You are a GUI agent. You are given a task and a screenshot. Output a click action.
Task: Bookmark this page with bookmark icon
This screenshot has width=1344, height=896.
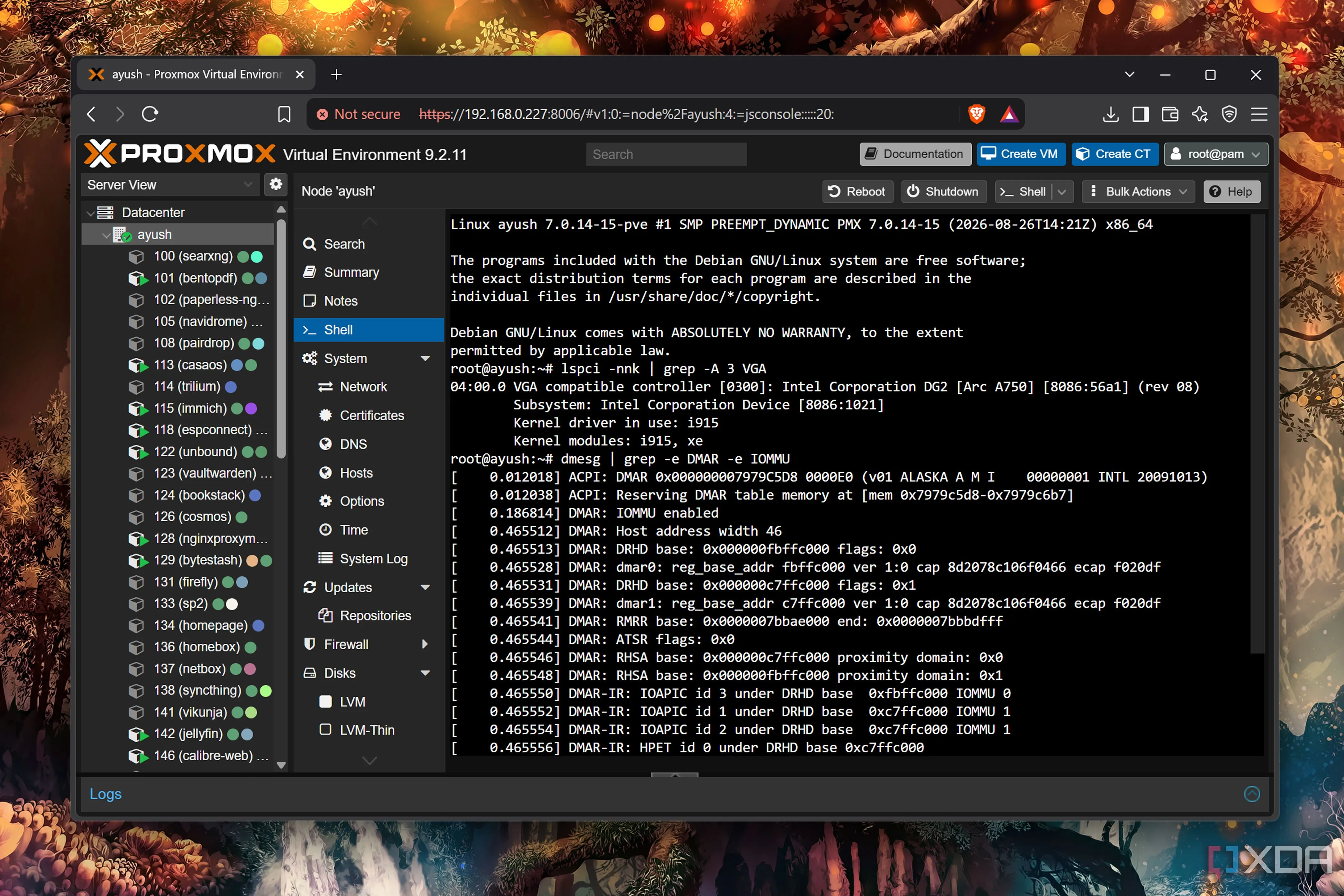coord(284,114)
